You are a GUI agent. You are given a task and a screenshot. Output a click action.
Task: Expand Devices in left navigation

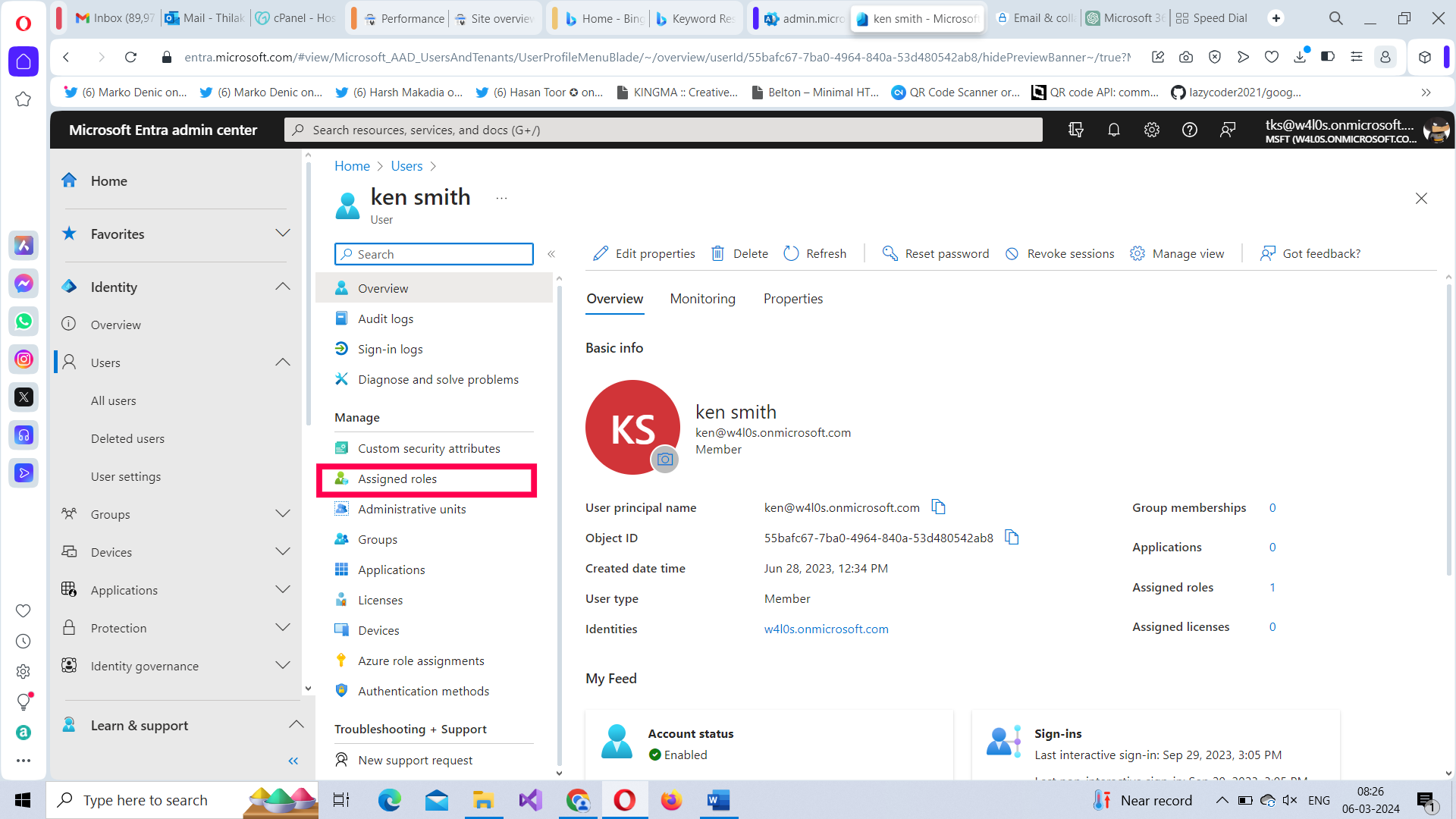click(x=283, y=552)
